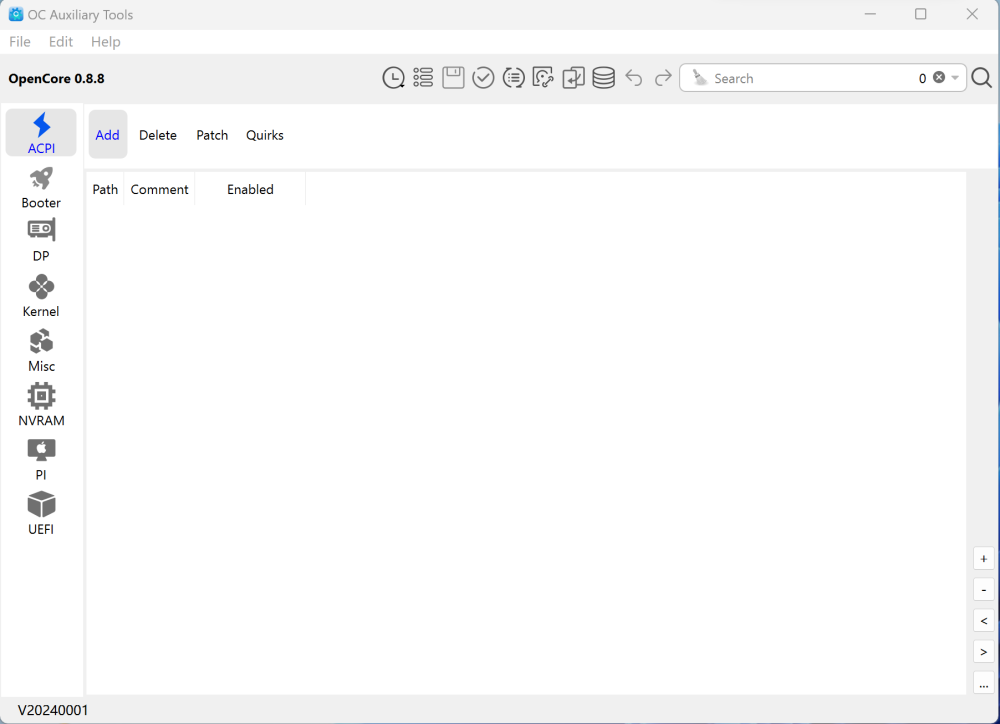Viewport: 1000px width, 724px height.
Task: Open the recent files clock icon
Action: tap(393, 78)
